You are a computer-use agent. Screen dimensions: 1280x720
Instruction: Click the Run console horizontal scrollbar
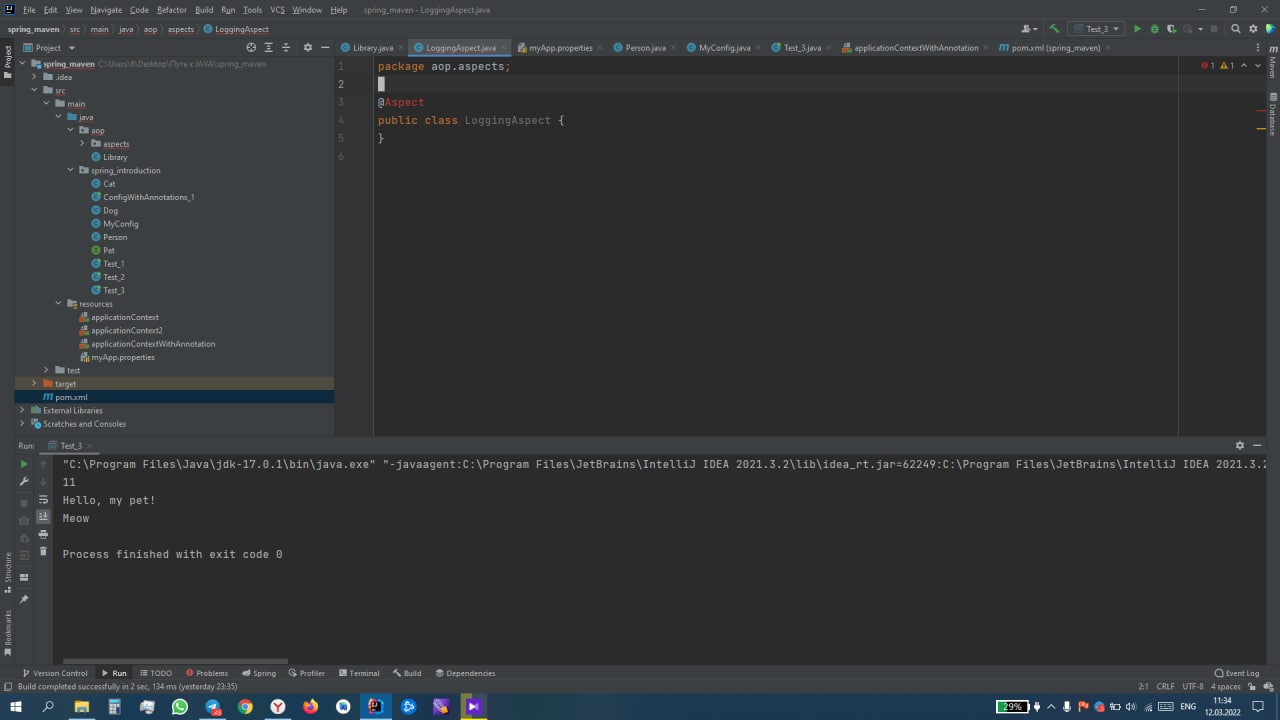(175, 661)
